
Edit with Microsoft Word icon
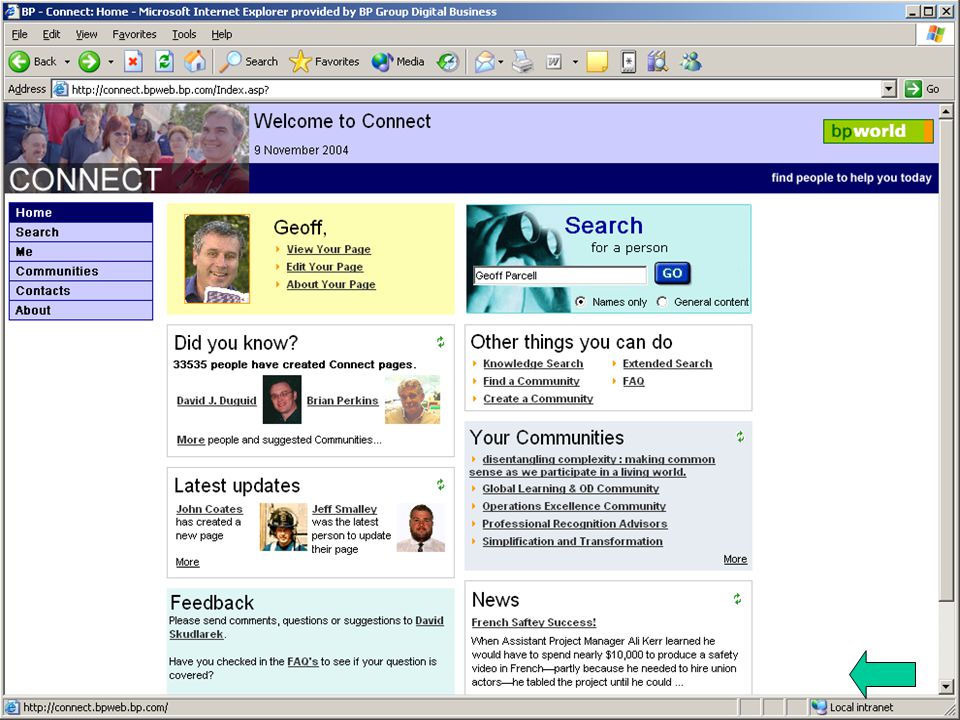point(554,61)
